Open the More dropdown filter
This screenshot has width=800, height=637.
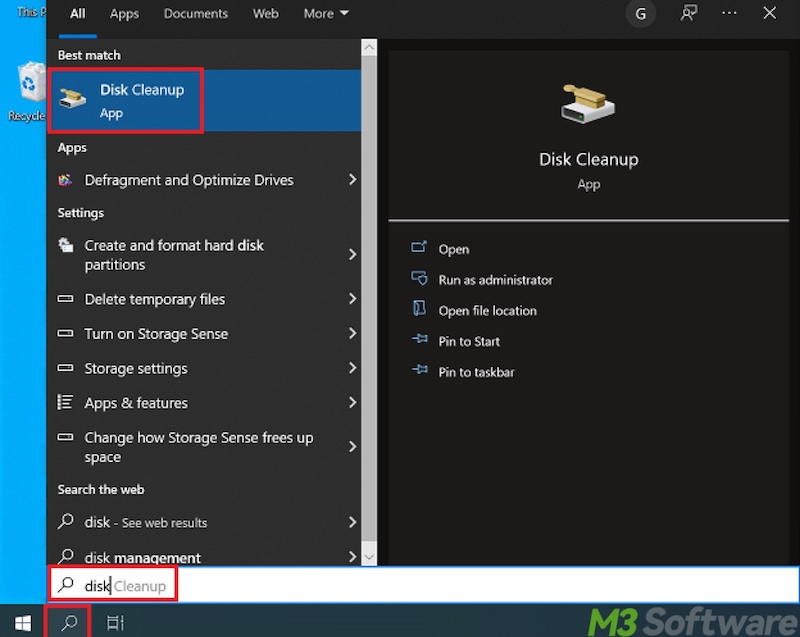coord(326,14)
